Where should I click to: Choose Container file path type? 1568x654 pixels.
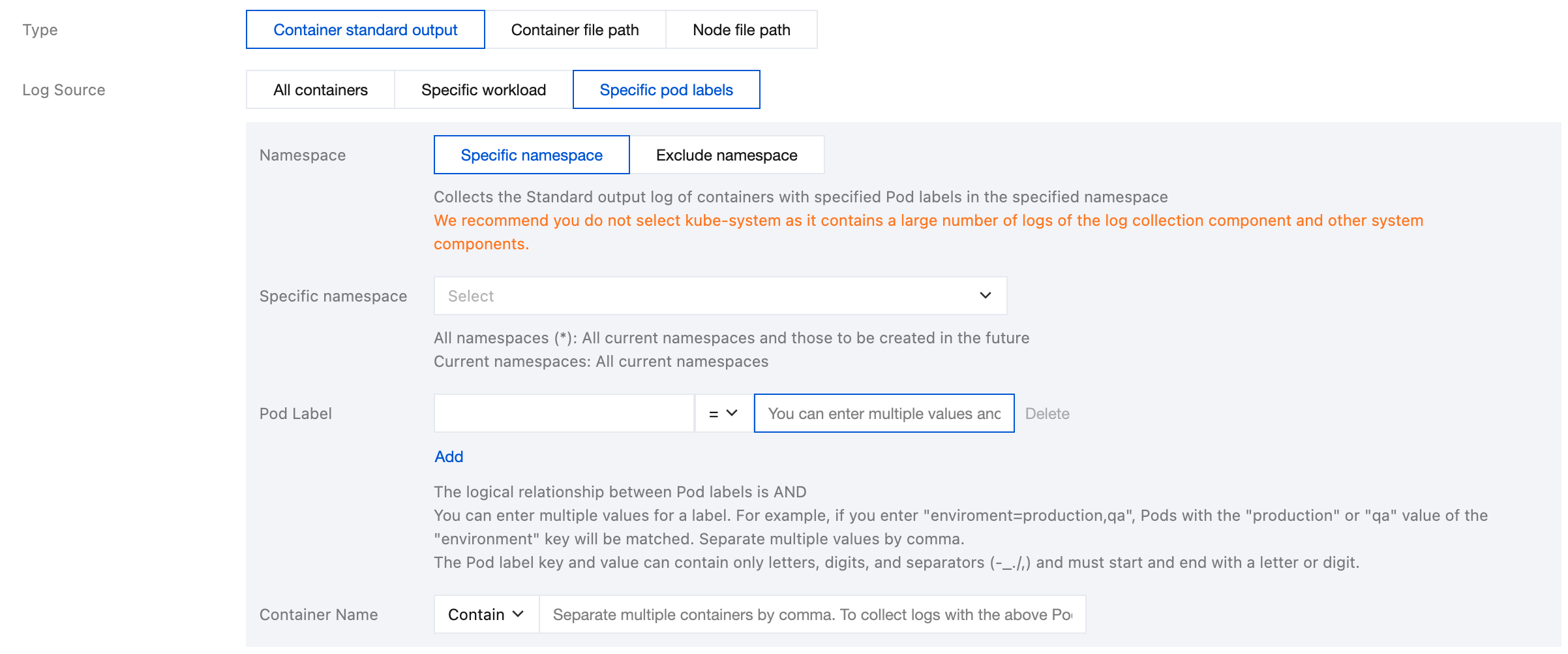(575, 30)
